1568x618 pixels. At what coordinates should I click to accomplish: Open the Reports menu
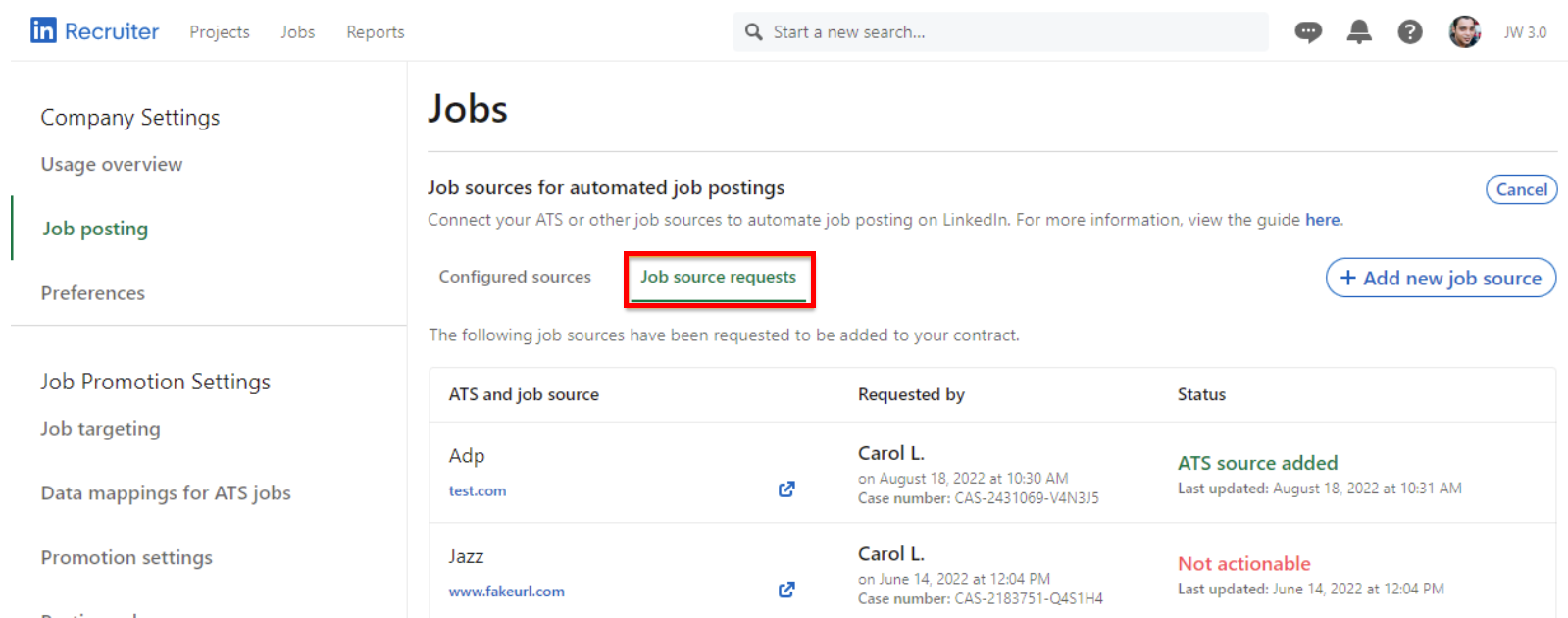click(376, 32)
